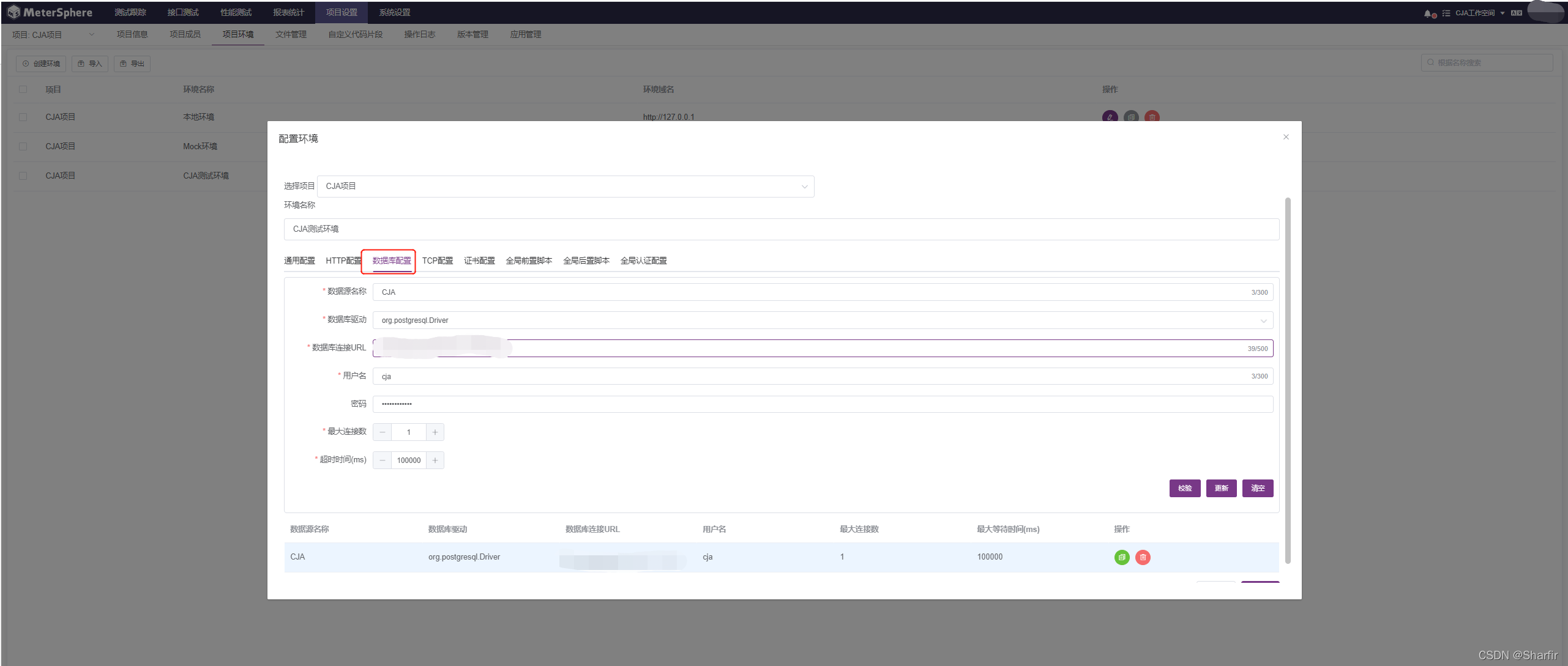Switch to the TCP配置 tab
This screenshot has width=1568, height=666.
[x=437, y=261]
